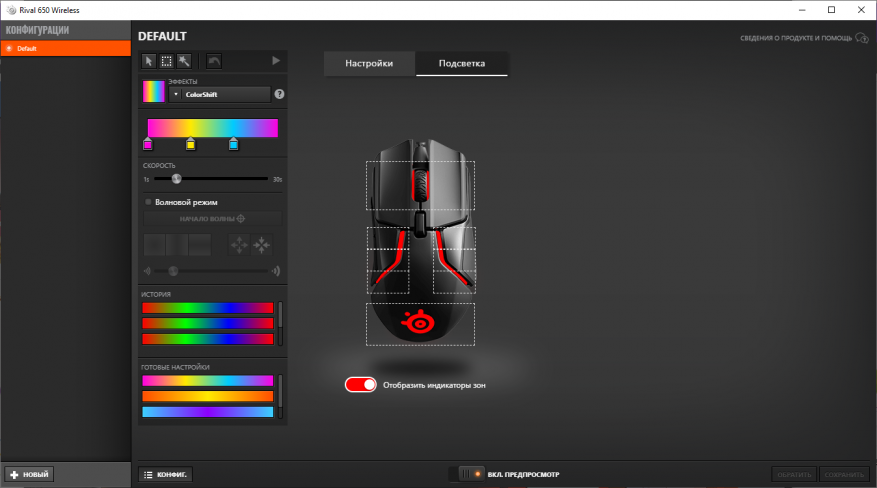877x488 pixels.
Task: Enable the Волновой режим checkbox
Action: [148, 202]
